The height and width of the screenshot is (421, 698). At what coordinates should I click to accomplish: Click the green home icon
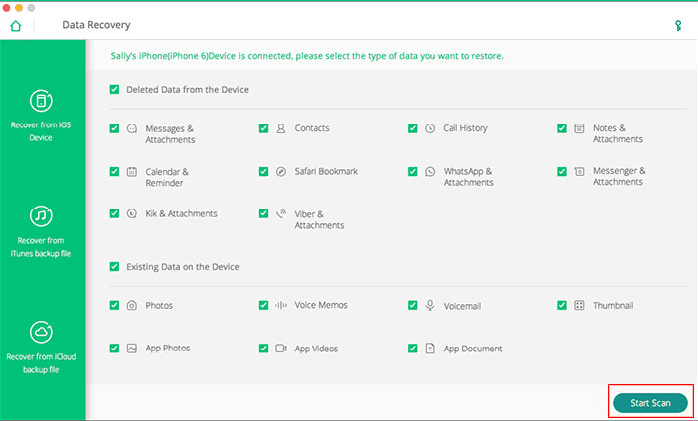pos(15,25)
